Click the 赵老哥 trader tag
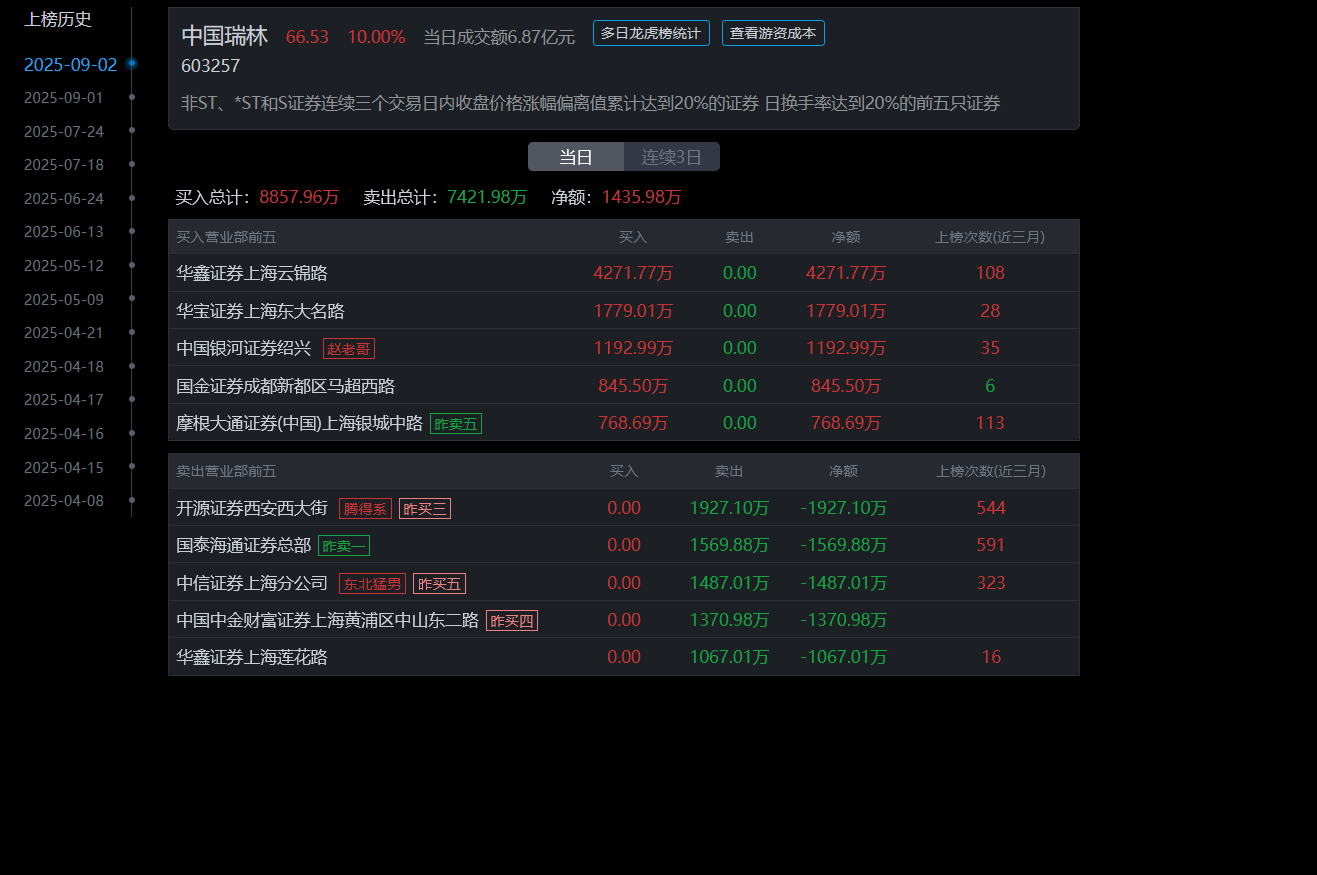The image size is (1317, 875). [x=349, y=349]
